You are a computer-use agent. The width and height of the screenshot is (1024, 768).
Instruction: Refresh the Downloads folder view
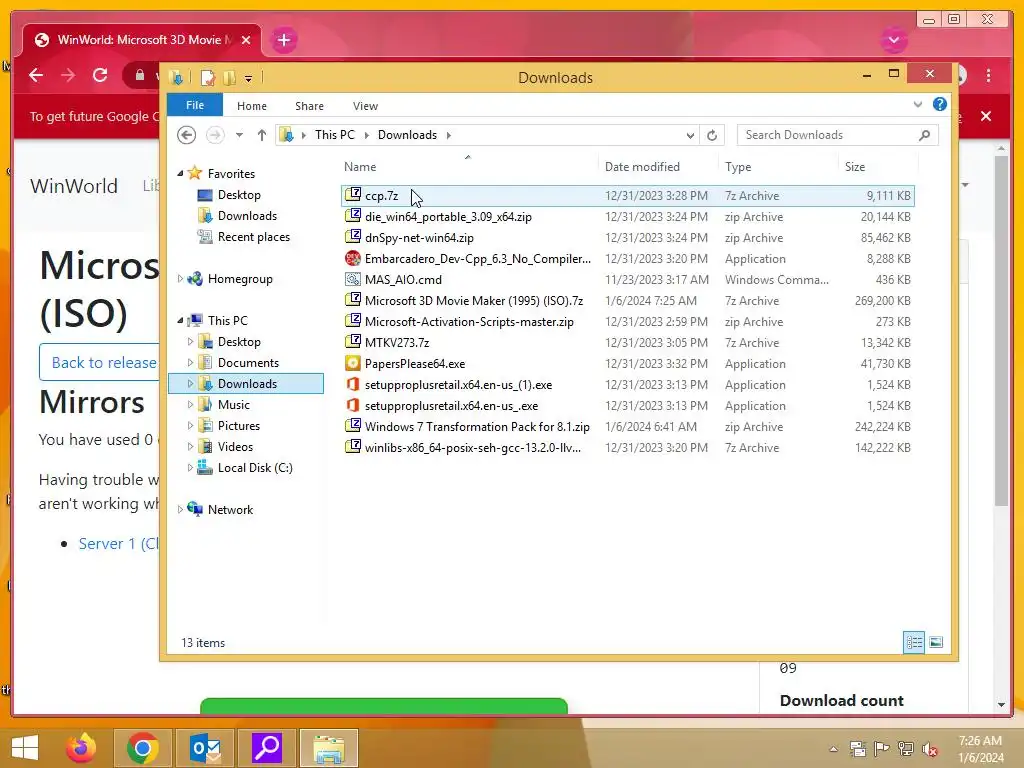tap(712, 135)
